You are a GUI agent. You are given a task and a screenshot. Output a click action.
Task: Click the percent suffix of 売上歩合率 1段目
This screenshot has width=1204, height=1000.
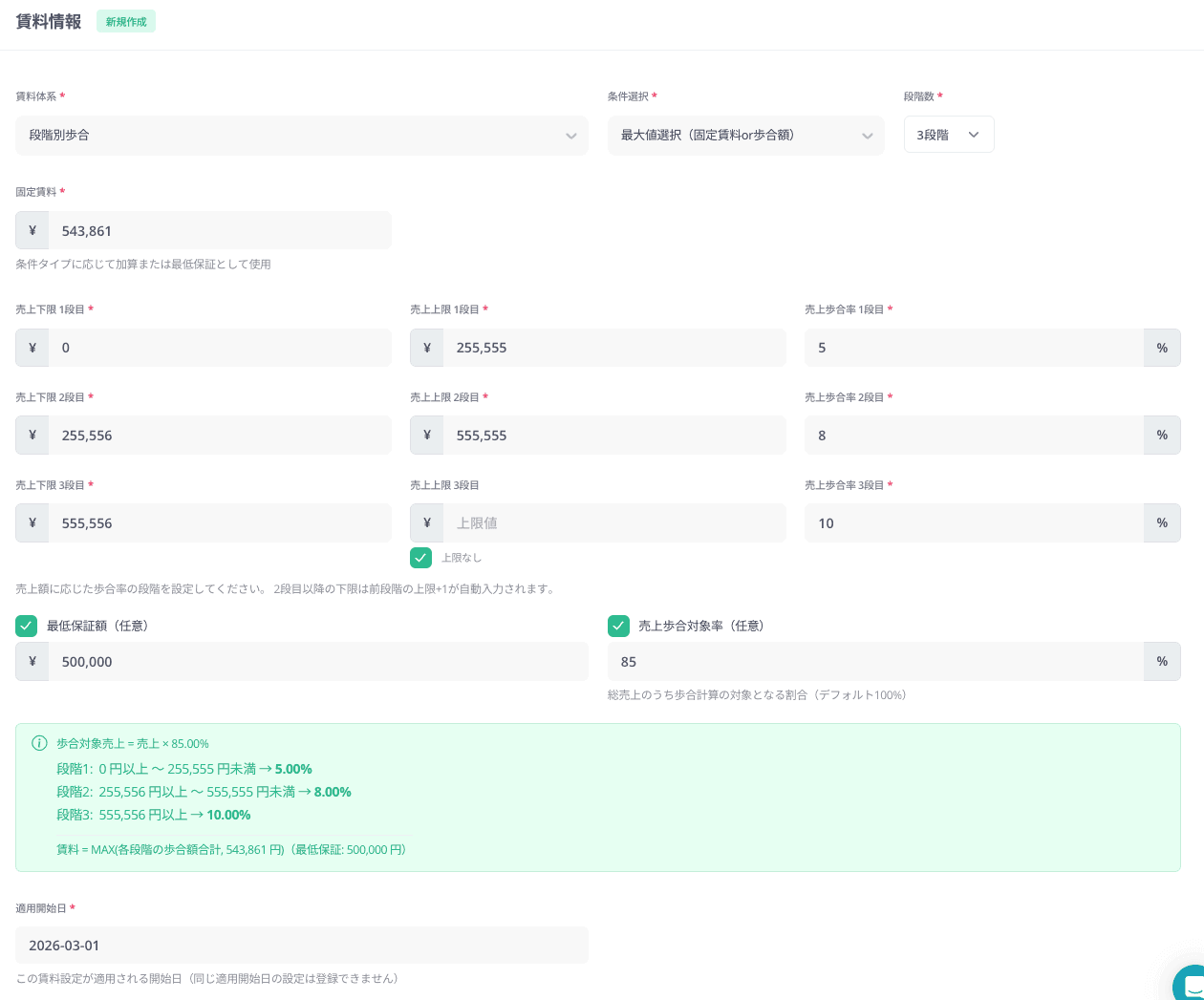pos(1162,348)
